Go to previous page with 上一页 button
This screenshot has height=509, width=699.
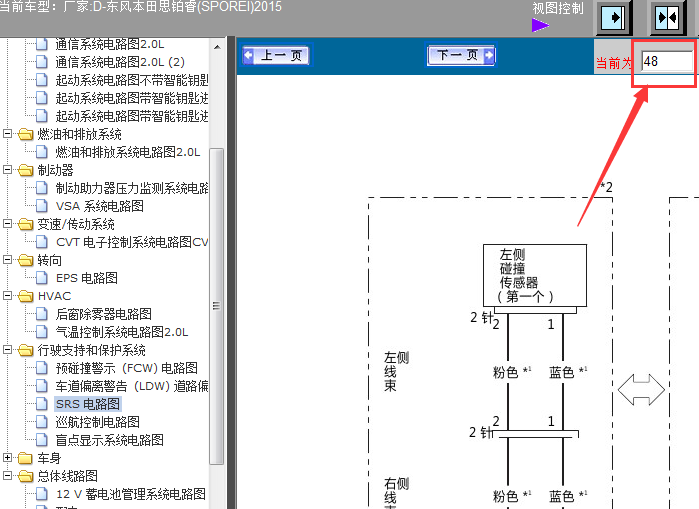click(x=275, y=56)
